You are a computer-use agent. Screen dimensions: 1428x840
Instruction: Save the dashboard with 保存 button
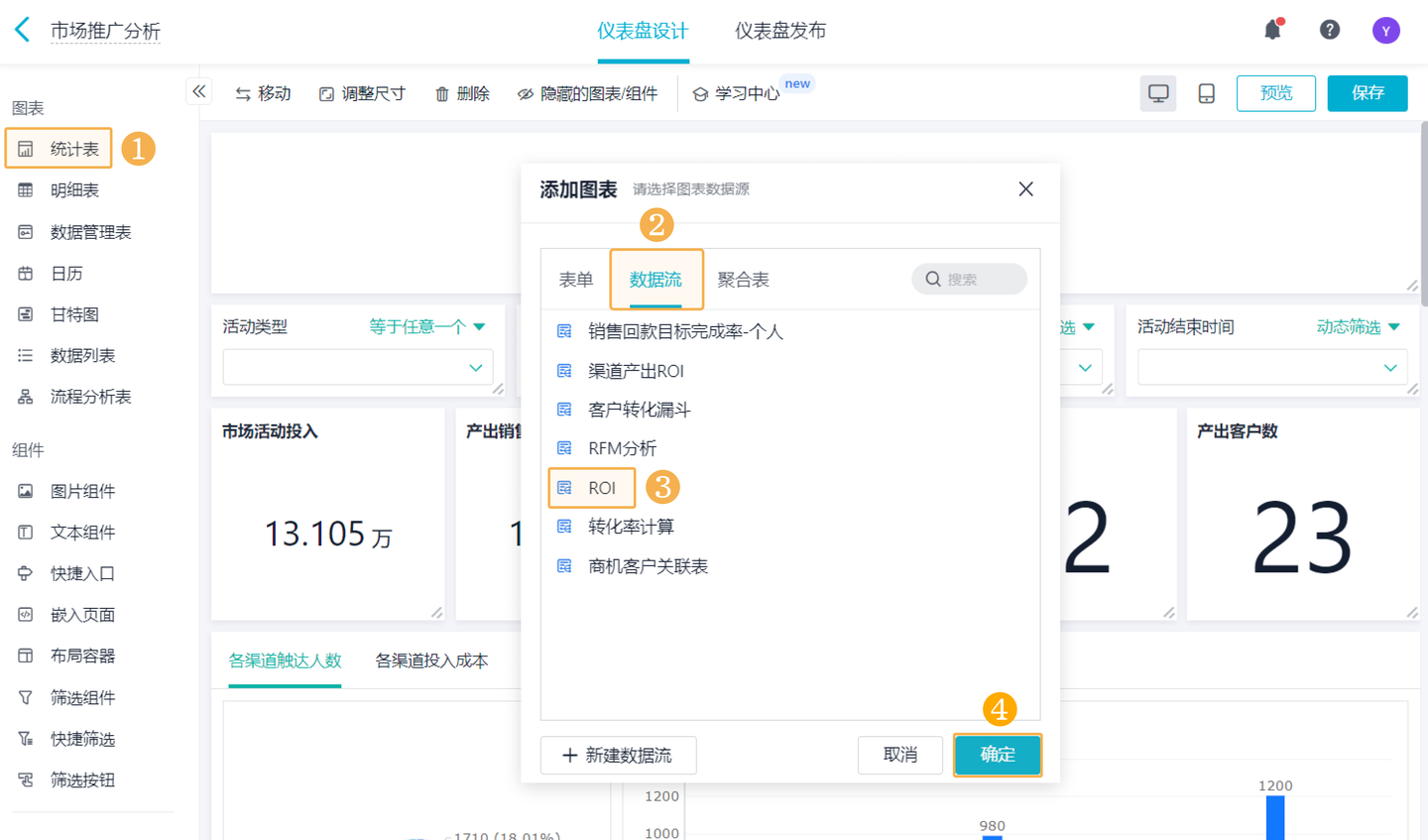(1367, 92)
